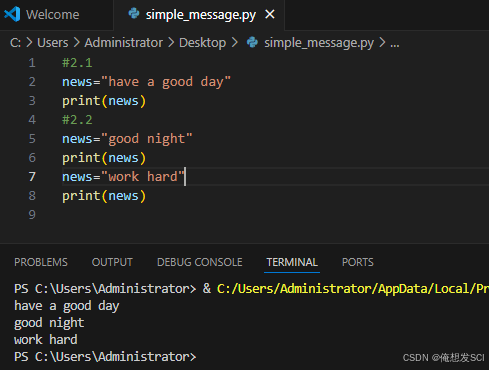Expand chevron after Desktop in breadcrumb

(235, 43)
